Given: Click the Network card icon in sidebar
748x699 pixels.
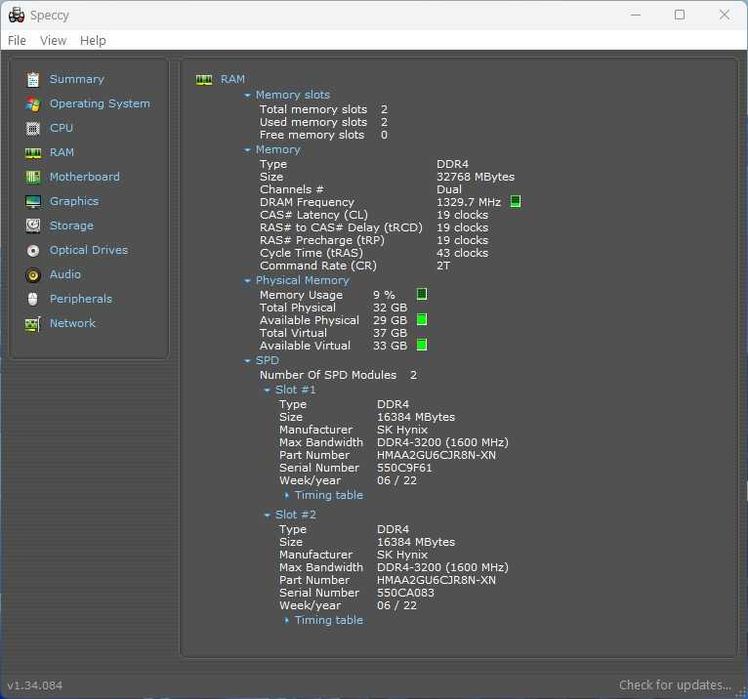Looking at the screenshot, I should coord(33,324).
